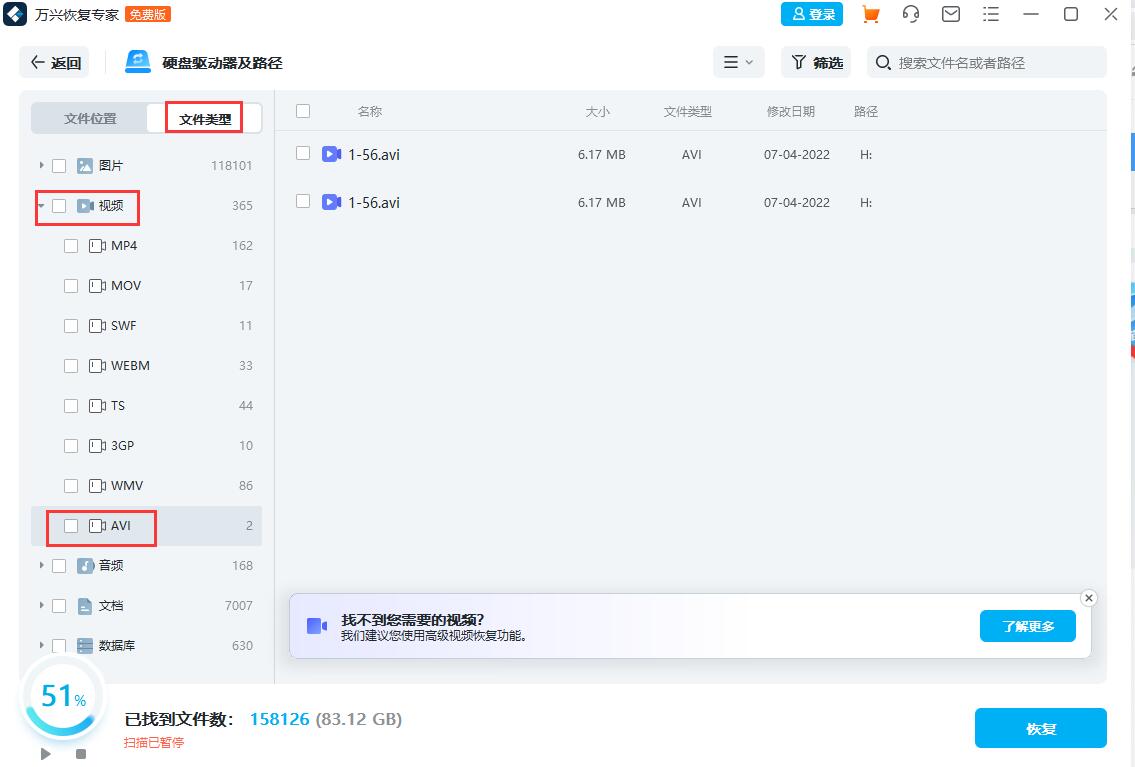1135x767 pixels.
Task: Open the mail message icon
Action: coord(950,14)
